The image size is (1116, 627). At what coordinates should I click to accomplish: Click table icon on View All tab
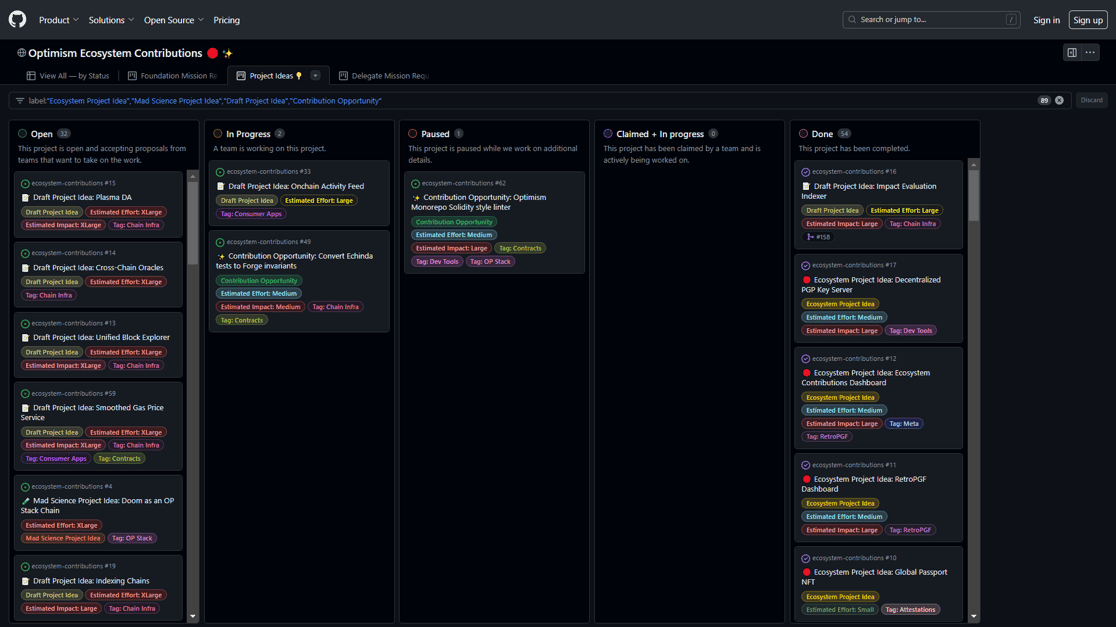[31, 75]
